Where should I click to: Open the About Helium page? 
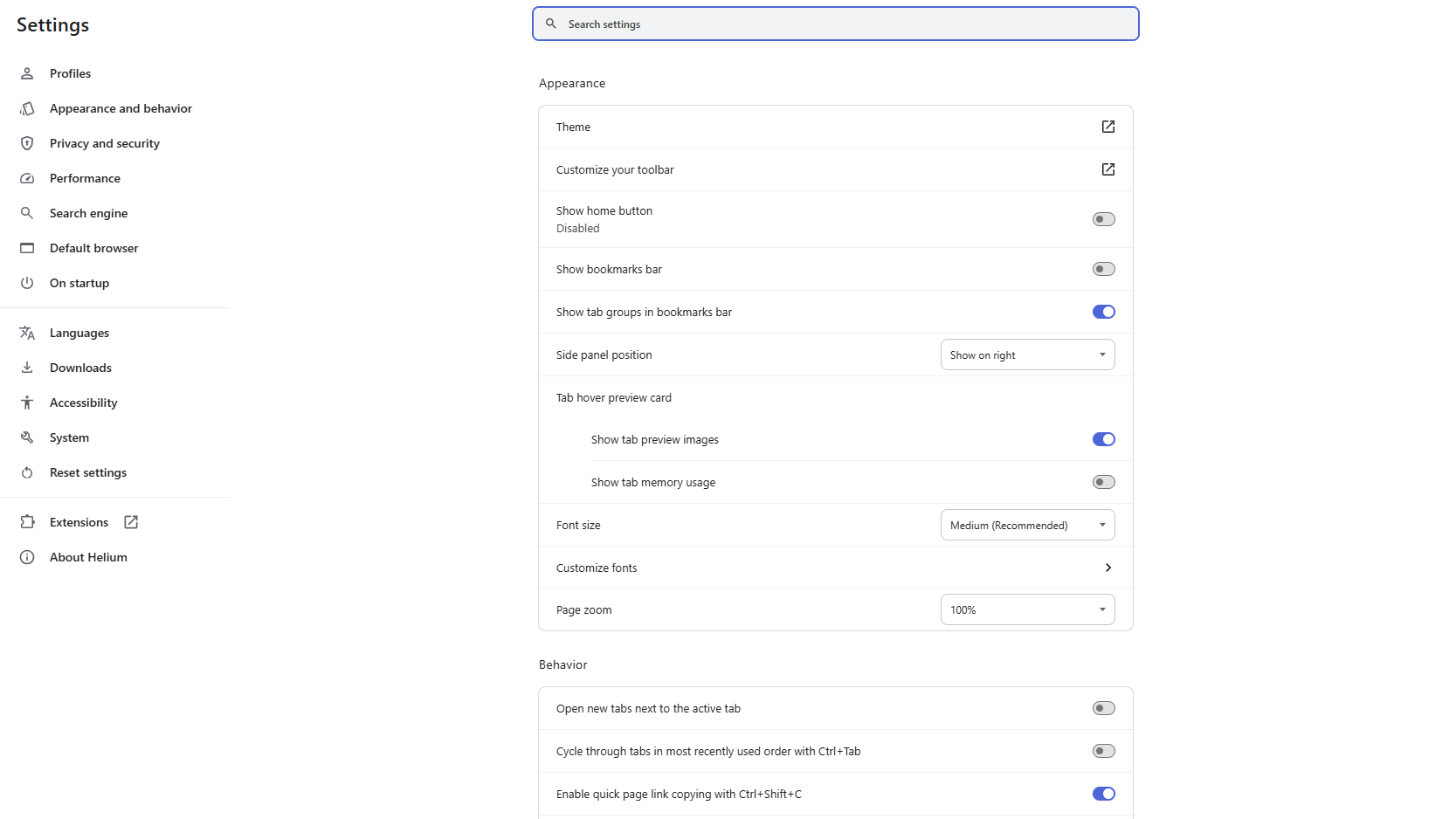(x=88, y=557)
